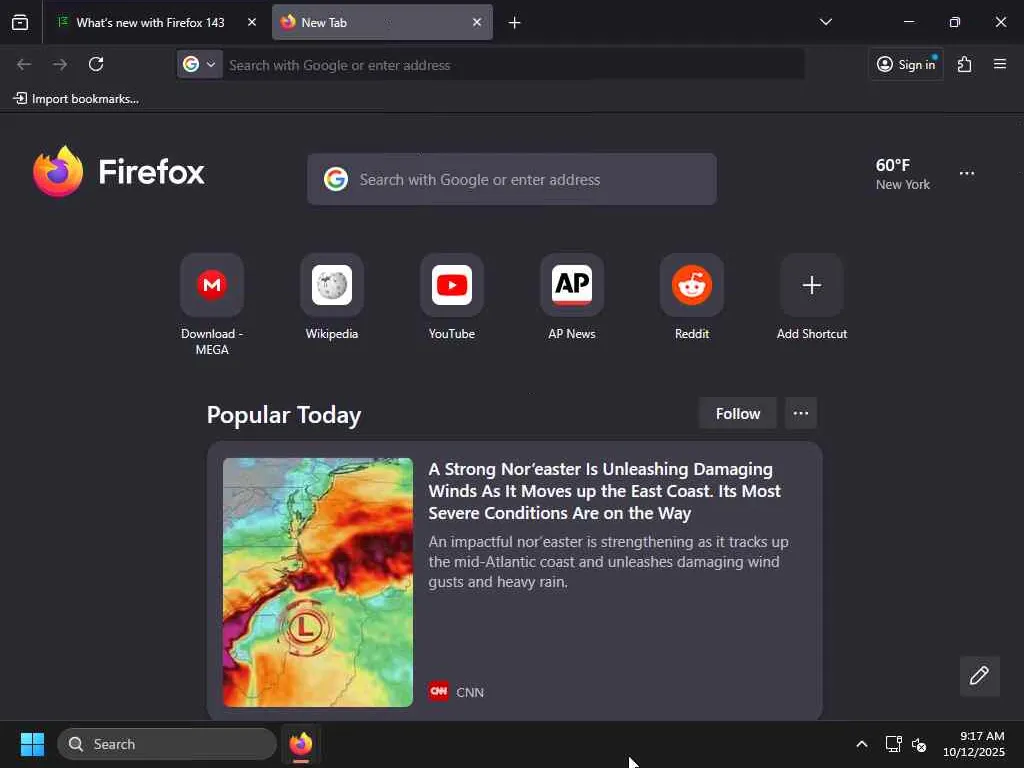This screenshot has height=768, width=1024.
Task: Open the Strong Nor'easter article headline
Action: 604,491
